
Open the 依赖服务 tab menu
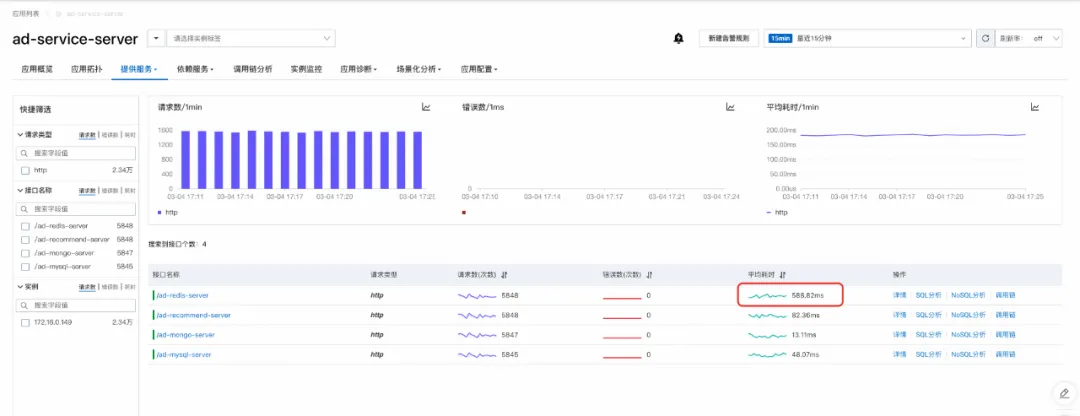pyautogui.click(x=195, y=70)
